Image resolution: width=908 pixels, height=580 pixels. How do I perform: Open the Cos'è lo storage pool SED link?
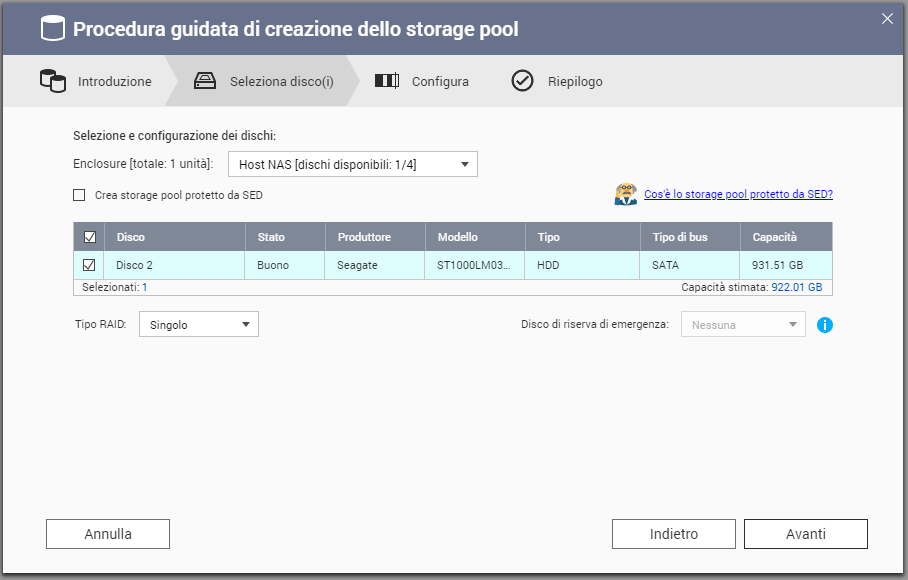[x=738, y=194]
